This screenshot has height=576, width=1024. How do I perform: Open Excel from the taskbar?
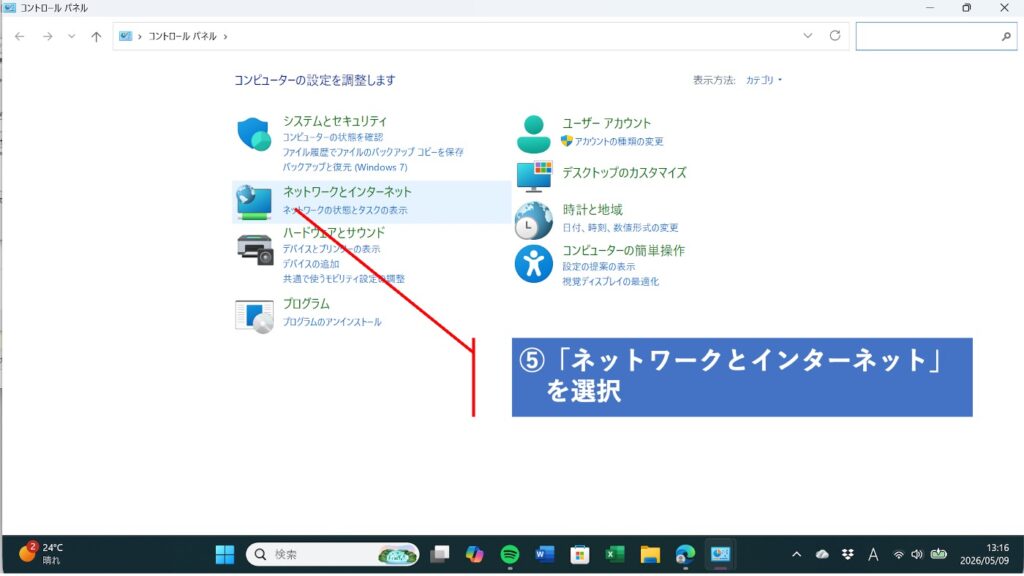tap(615, 554)
